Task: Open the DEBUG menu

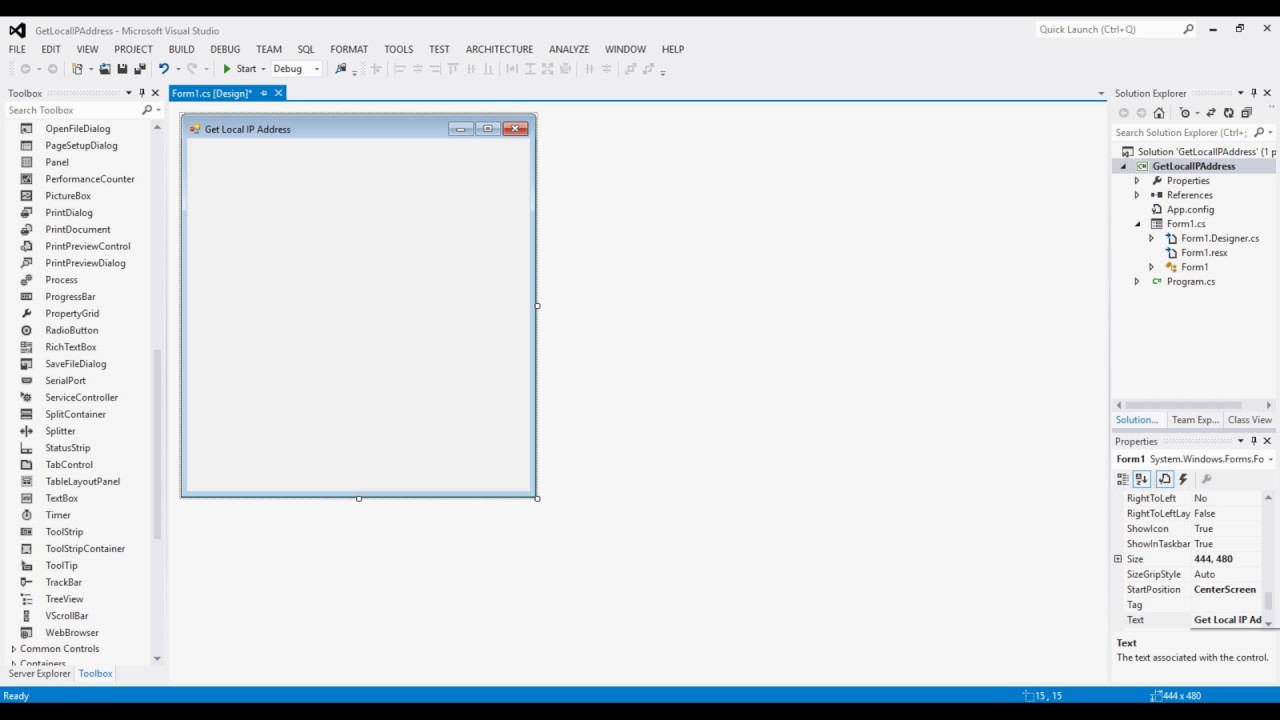Action: click(x=225, y=49)
